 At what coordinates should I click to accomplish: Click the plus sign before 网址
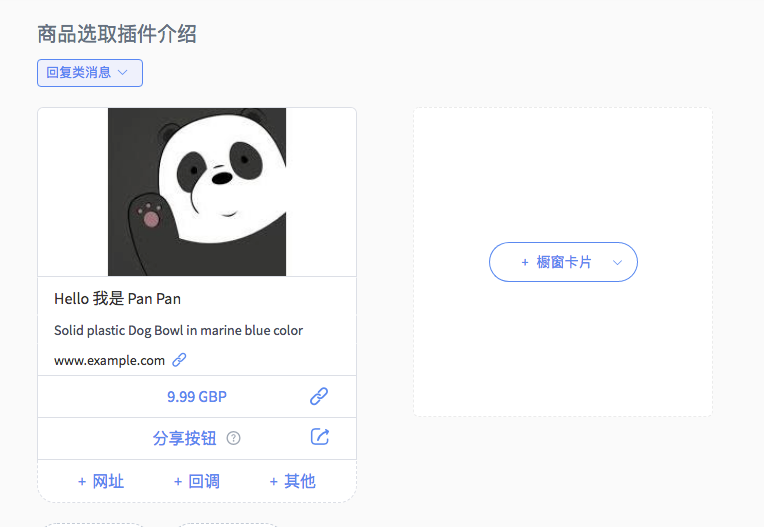[x=82, y=482]
